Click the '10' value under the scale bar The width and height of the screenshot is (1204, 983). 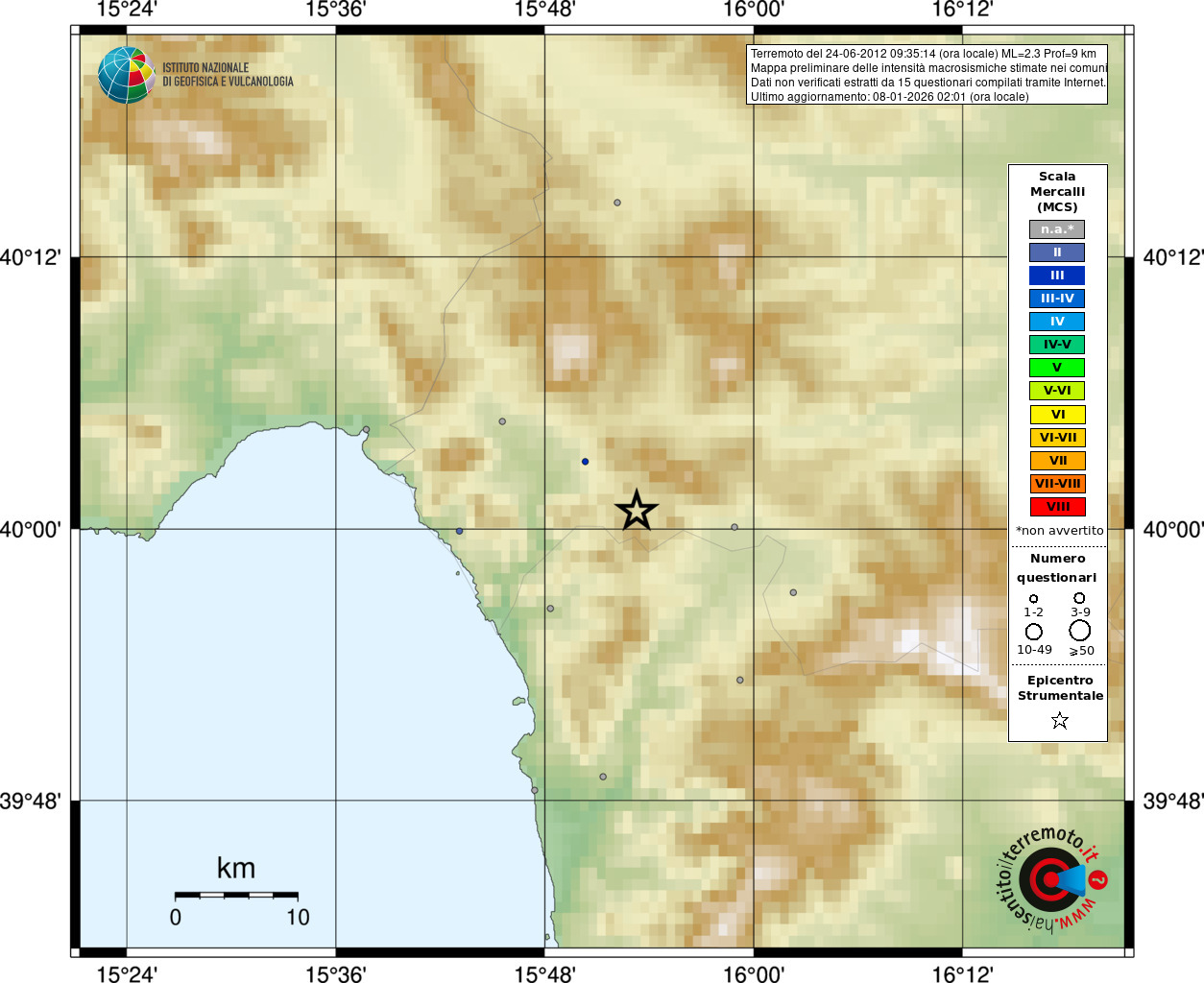click(298, 918)
